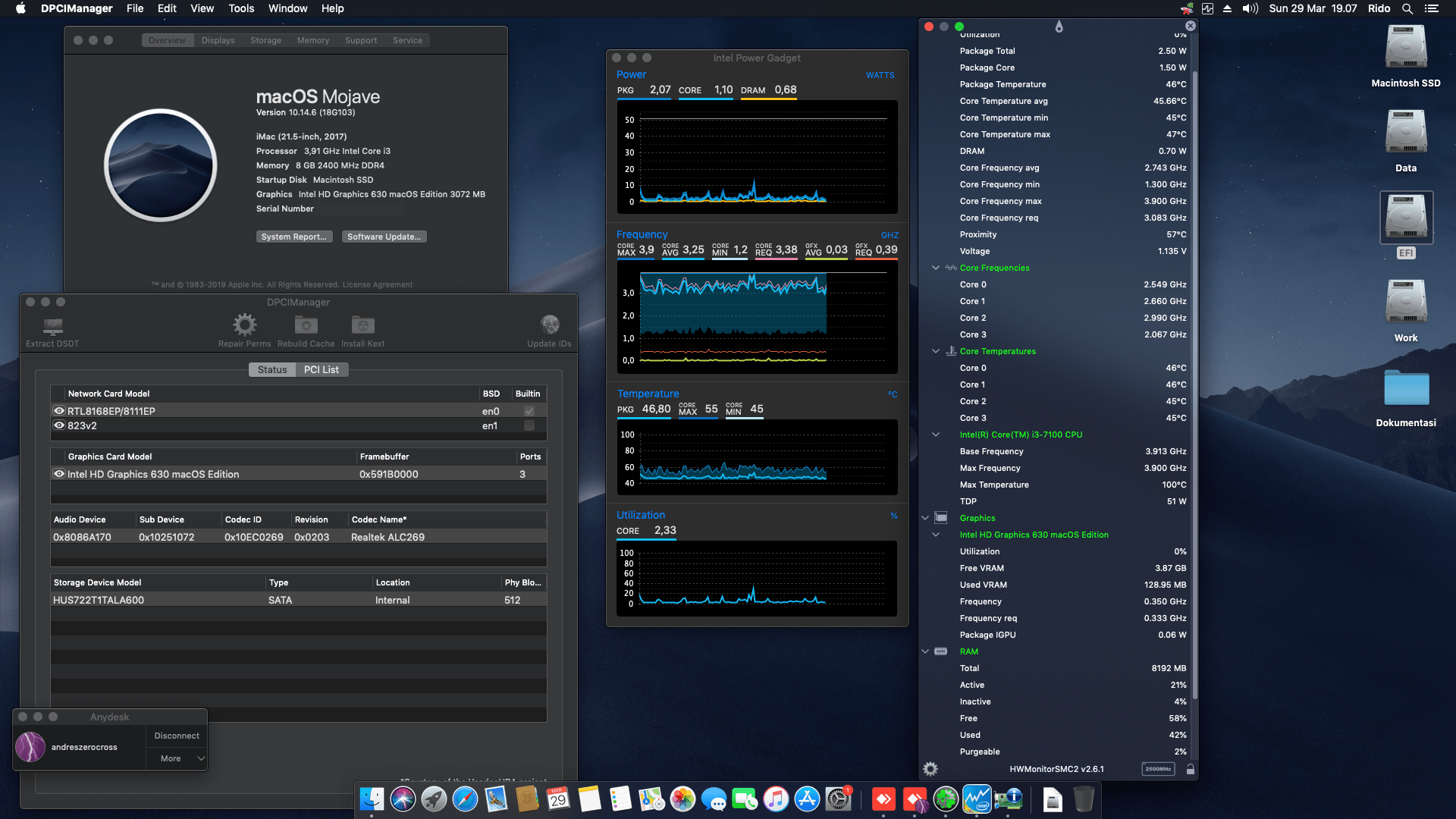Open System Preferences from the Dock
Image resolution: width=1456 pixels, height=819 pixels.
(838, 799)
